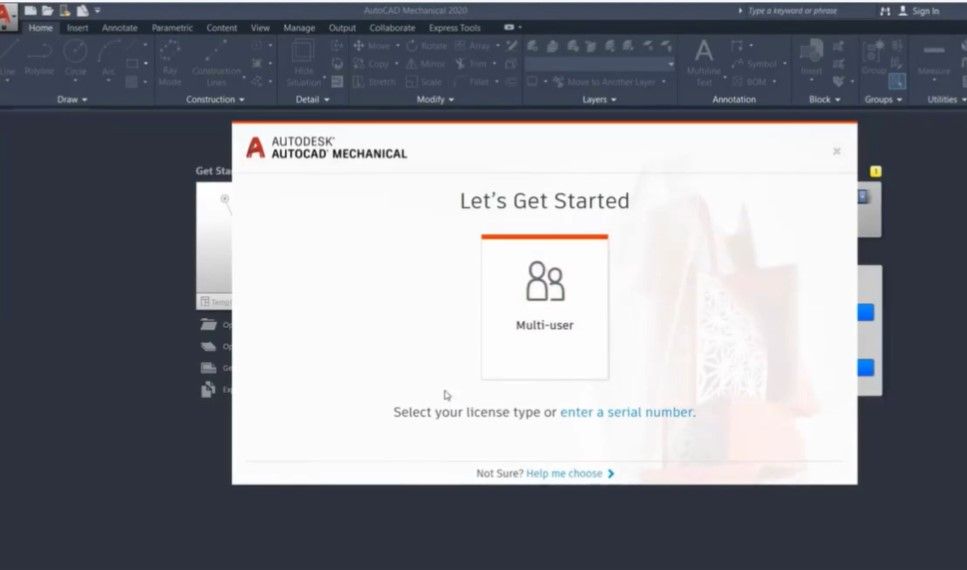Click Move to Another Layer
This screenshot has width=967, height=570.
[x=604, y=81]
